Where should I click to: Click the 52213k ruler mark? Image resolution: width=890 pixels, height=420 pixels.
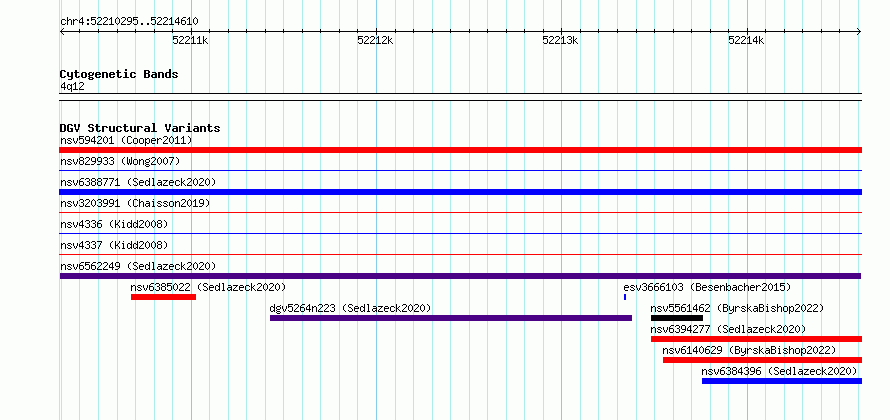click(561, 40)
